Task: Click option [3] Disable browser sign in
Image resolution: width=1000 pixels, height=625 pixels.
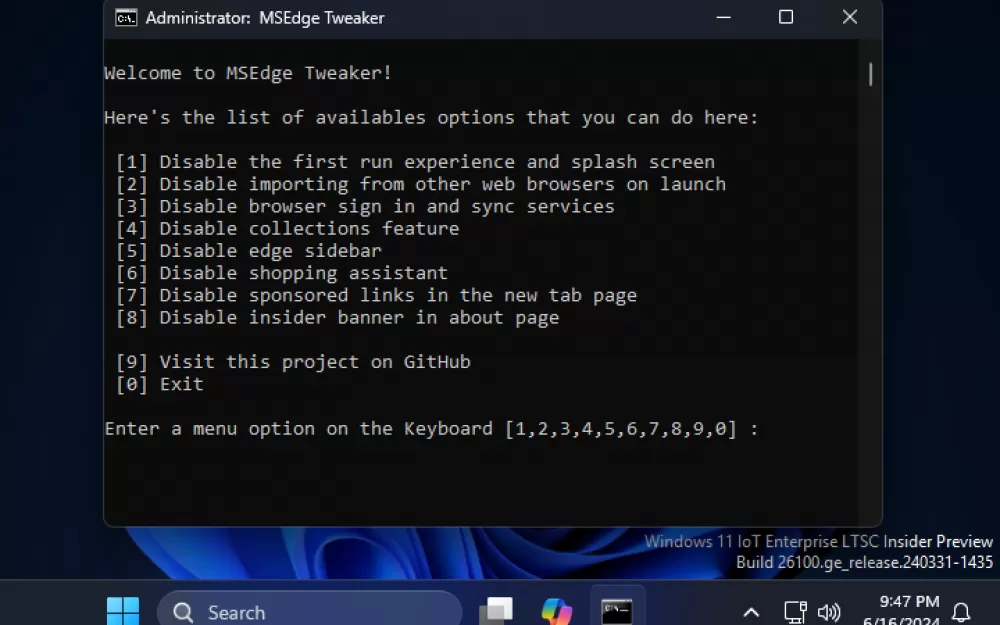Action: point(365,207)
